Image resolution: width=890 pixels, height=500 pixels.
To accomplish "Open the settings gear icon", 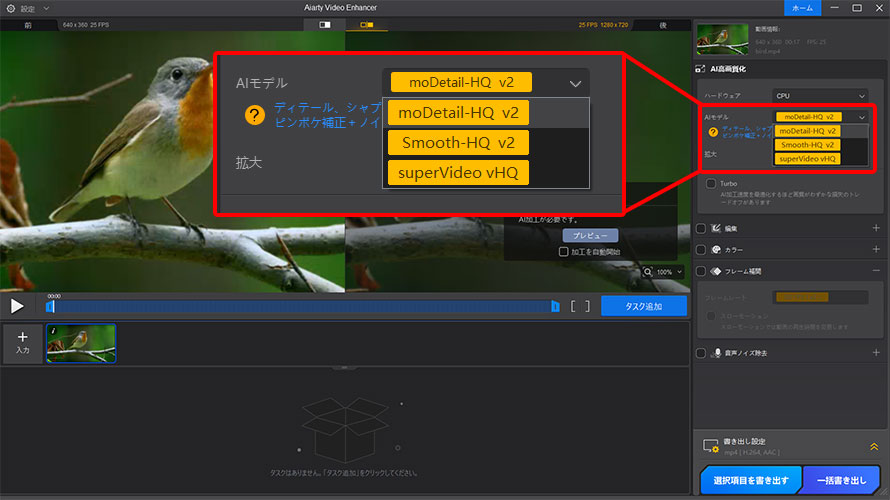I will pyautogui.click(x=10, y=9).
